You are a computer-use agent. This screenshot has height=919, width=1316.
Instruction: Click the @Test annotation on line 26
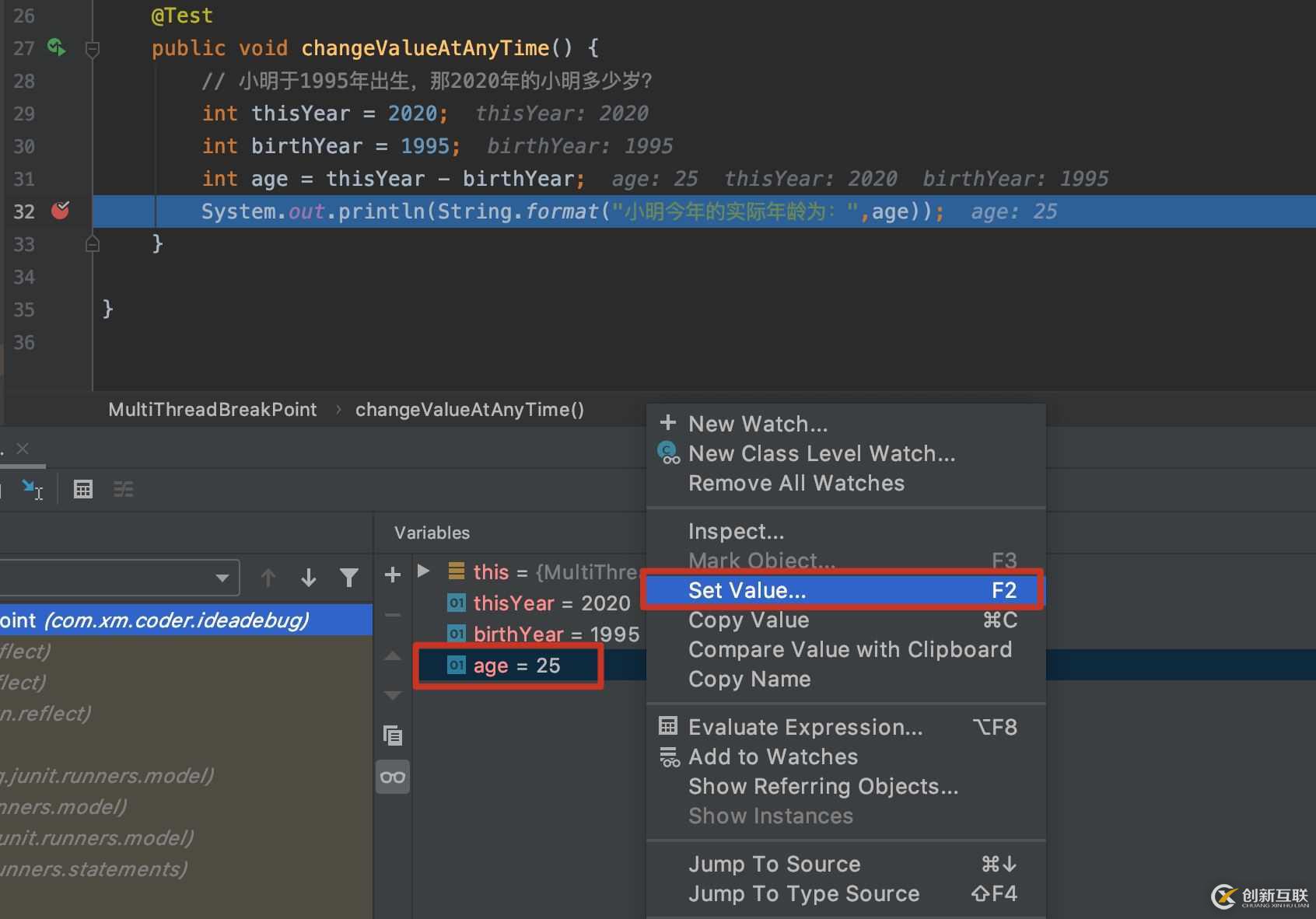point(182,16)
